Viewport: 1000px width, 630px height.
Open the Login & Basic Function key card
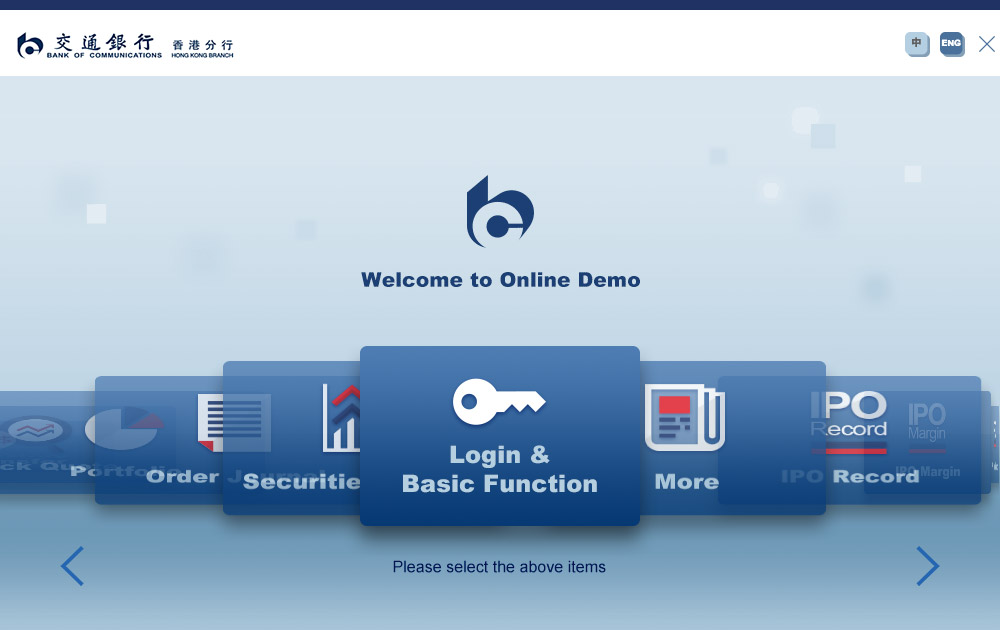(499, 436)
